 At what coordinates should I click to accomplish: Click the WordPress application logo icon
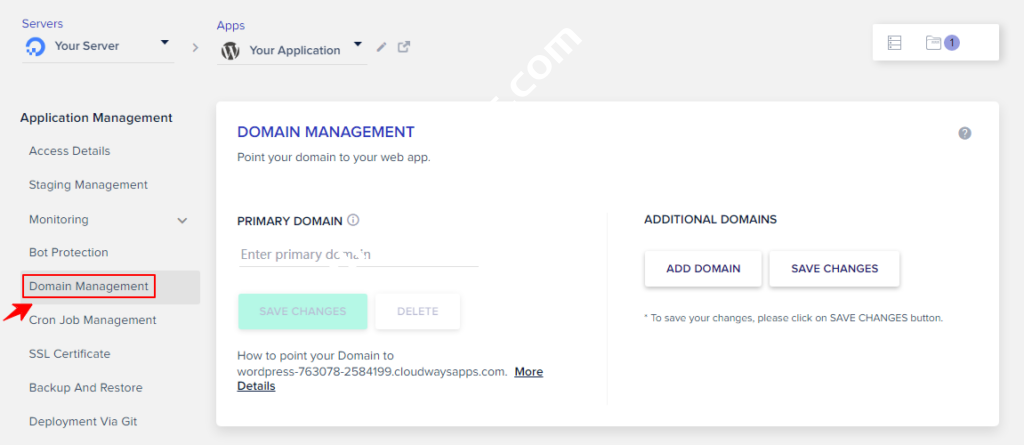click(x=231, y=51)
